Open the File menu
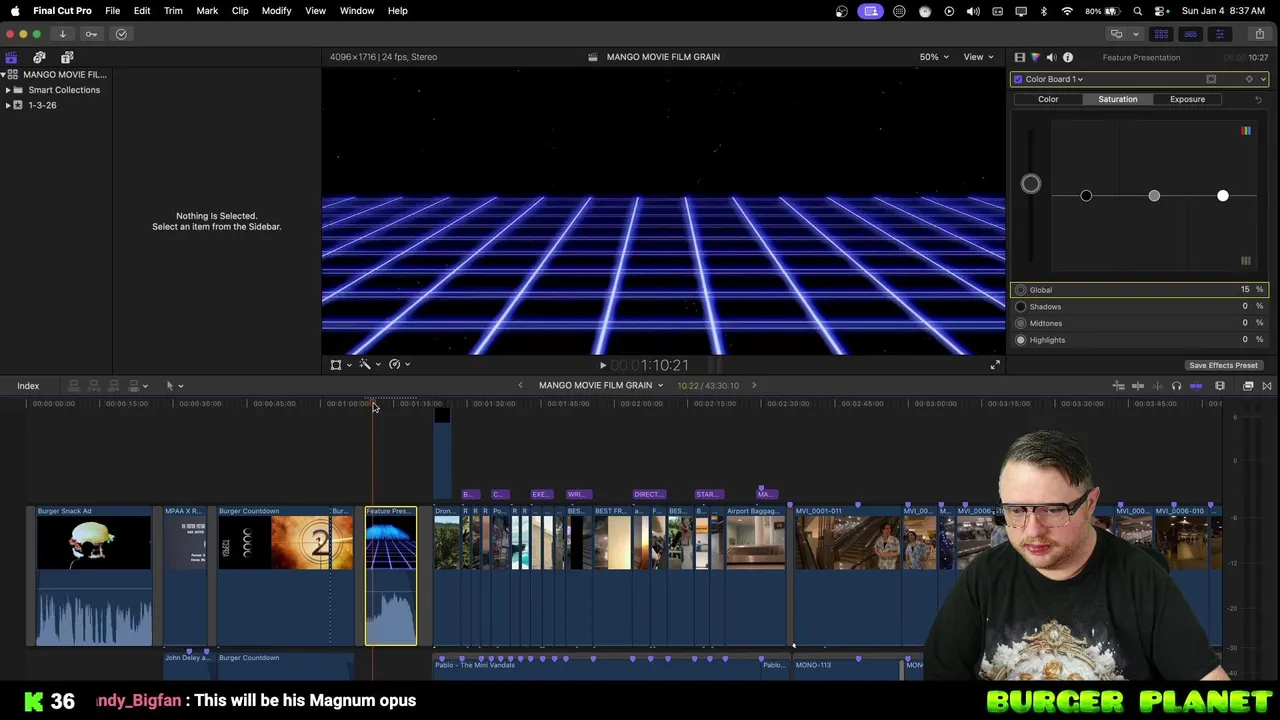 pyautogui.click(x=112, y=11)
